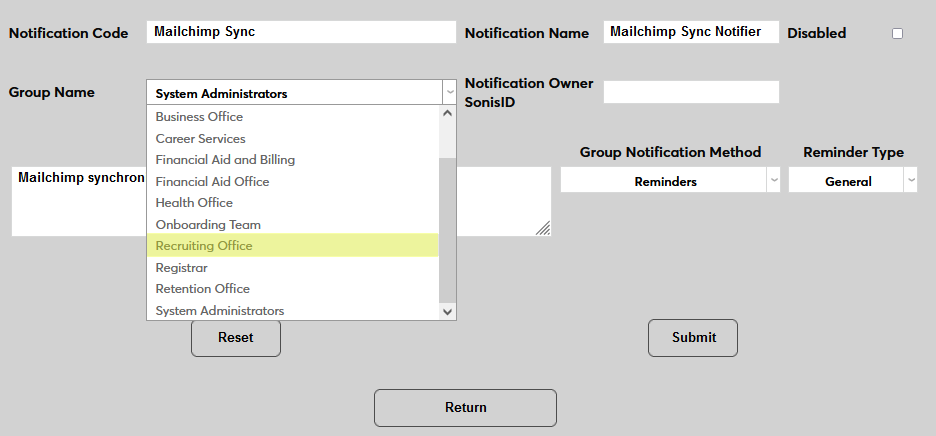Click the Notification Name input field
Viewport: 936px width, 436px height.
[691, 32]
